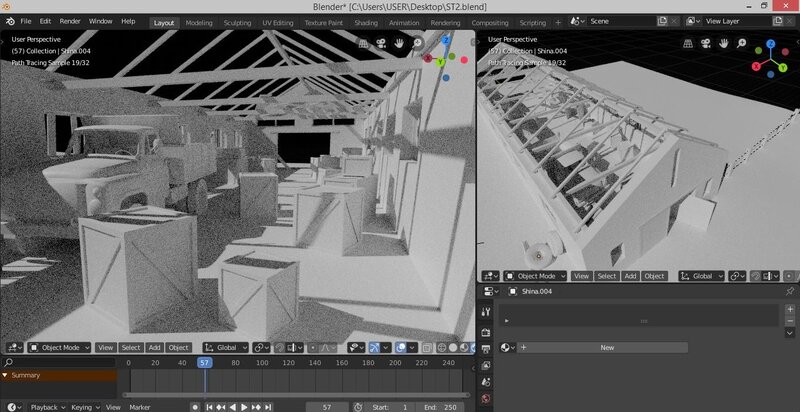Screen dimensions: 800x412
Task: Open the Tool properties tab icon
Action: pyautogui.click(x=486, y=313)
